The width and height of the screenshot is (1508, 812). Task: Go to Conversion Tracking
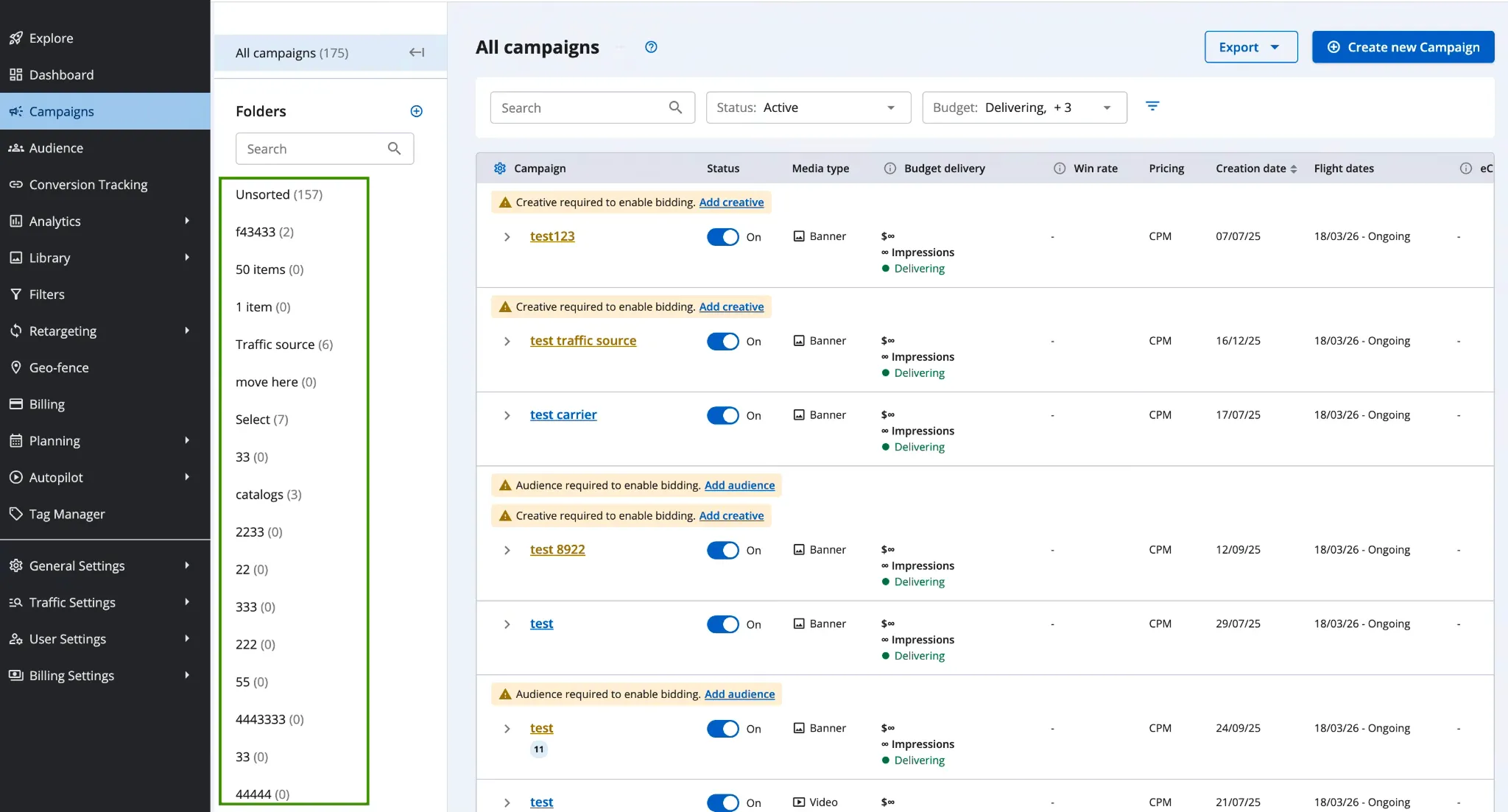[x=105, y=185]
